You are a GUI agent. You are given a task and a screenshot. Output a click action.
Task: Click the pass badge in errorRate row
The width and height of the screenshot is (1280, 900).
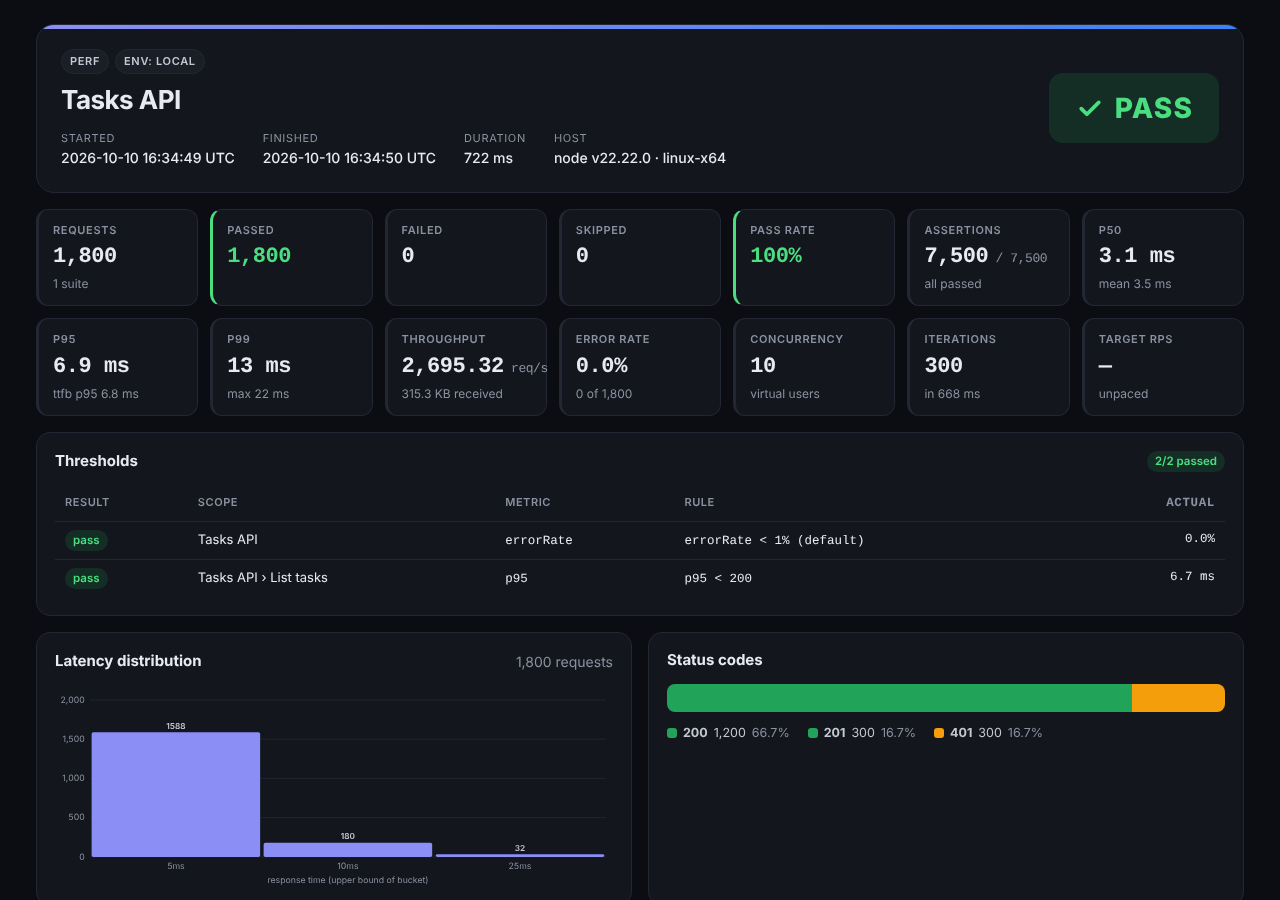pyautogui.click(x=86, y=540)
